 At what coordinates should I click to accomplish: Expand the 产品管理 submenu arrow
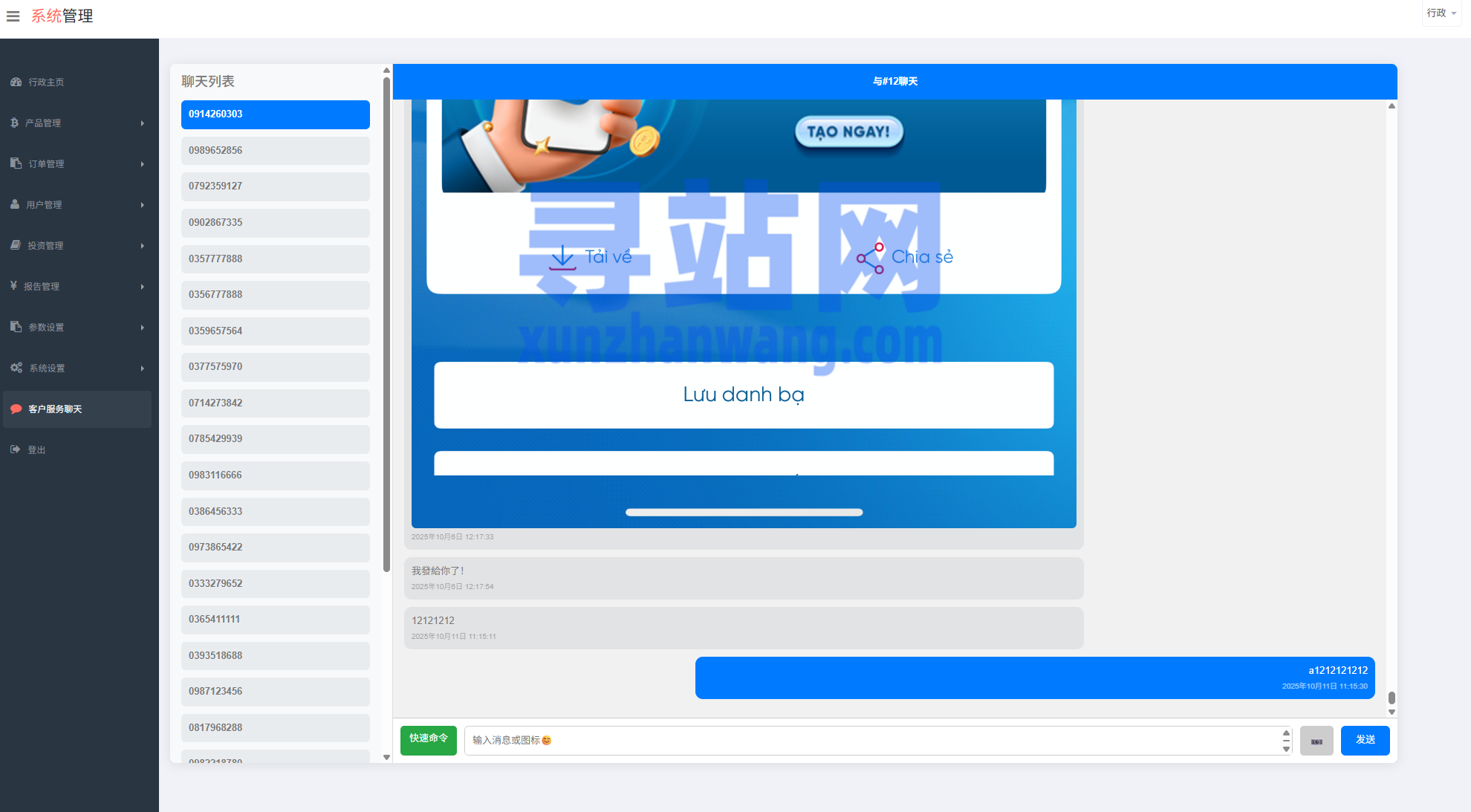click(x=142, y=123)
